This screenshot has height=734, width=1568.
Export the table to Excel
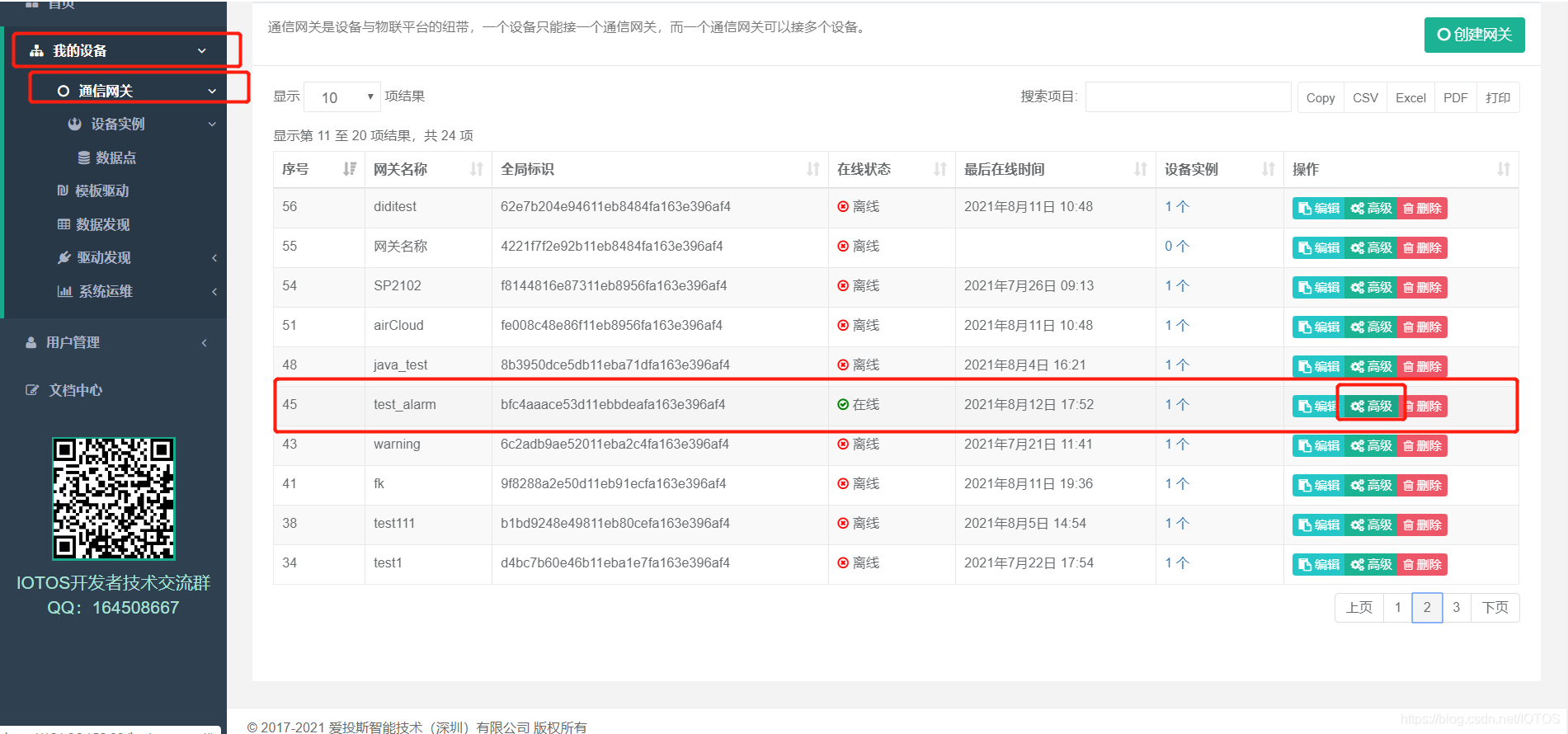[1410, 97]
